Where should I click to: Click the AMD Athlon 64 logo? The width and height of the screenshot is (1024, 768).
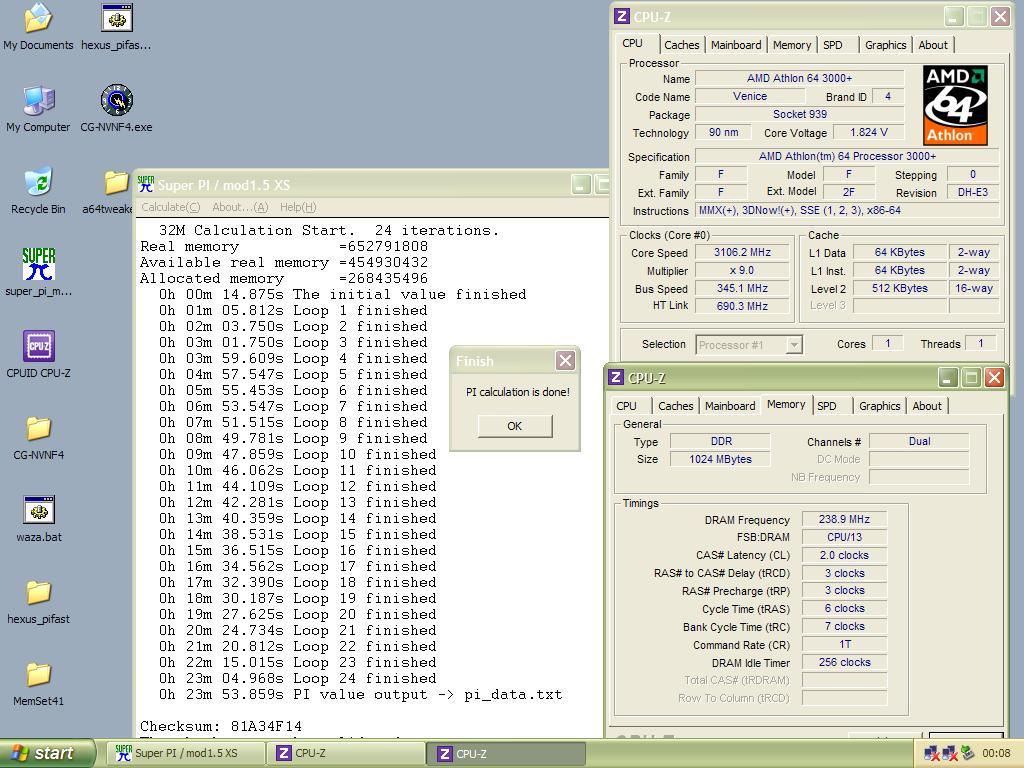955,105
